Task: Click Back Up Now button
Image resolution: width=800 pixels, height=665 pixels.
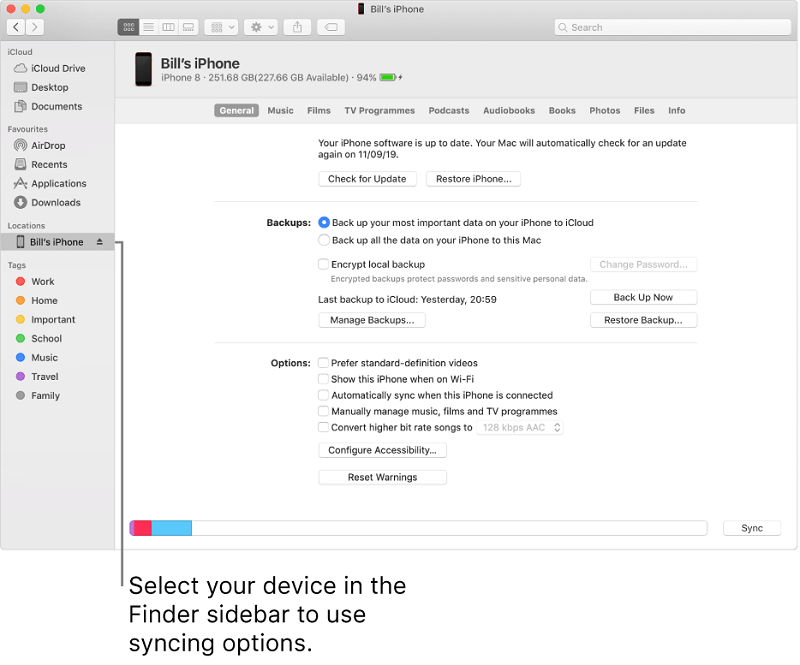Action: [643, 298]
